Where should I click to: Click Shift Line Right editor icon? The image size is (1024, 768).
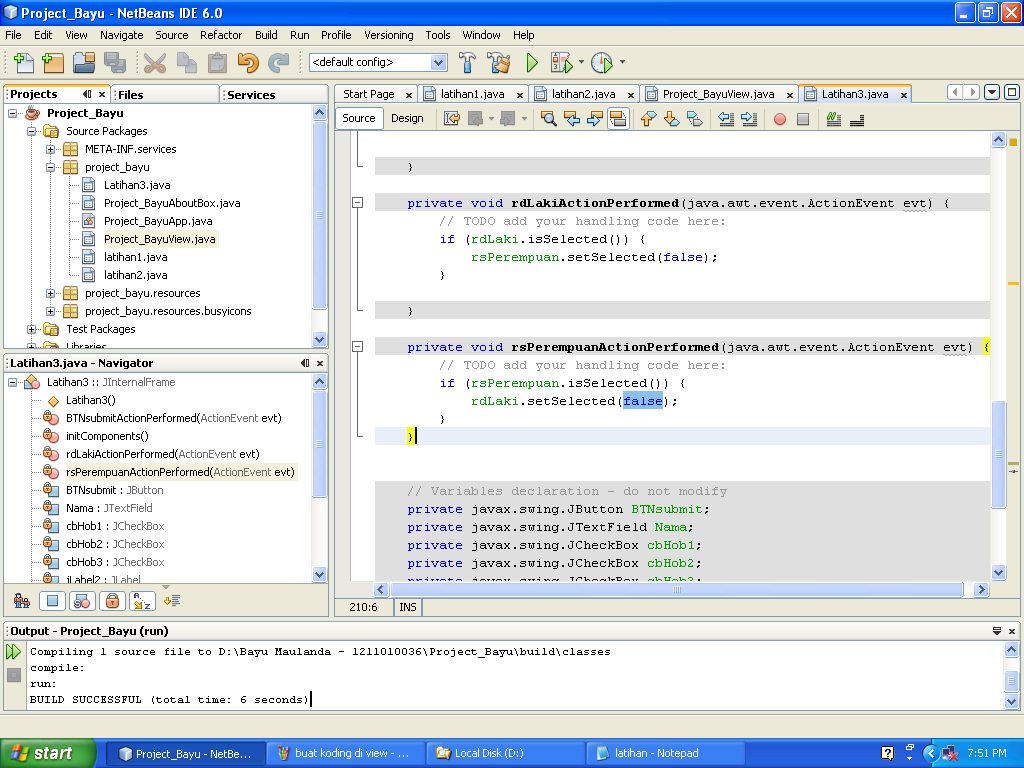click(749, 119)
